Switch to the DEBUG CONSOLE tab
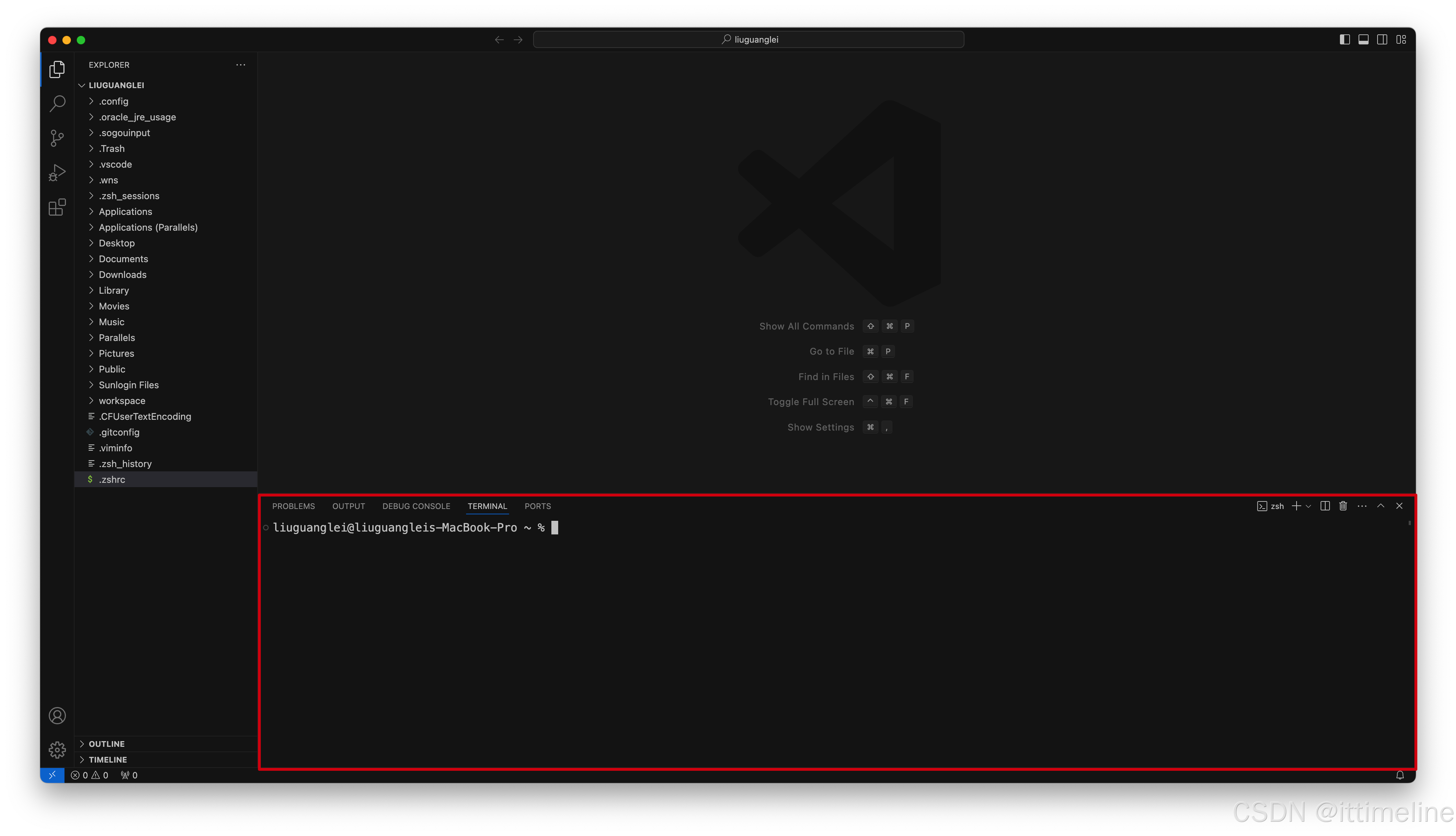 pos(416,506)
